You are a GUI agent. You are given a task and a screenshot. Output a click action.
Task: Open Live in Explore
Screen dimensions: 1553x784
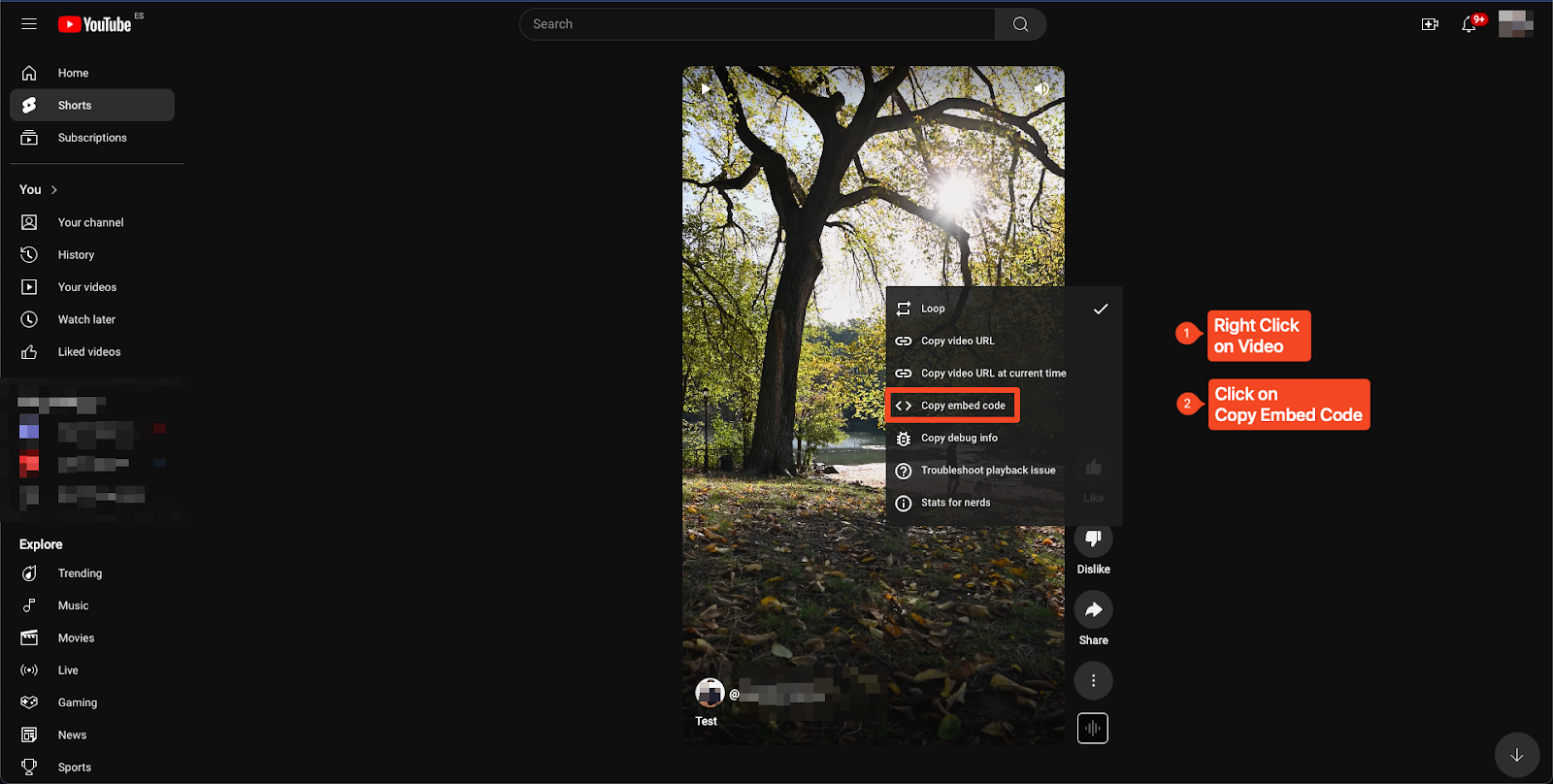pyautogui.click(x=92, y=670)
